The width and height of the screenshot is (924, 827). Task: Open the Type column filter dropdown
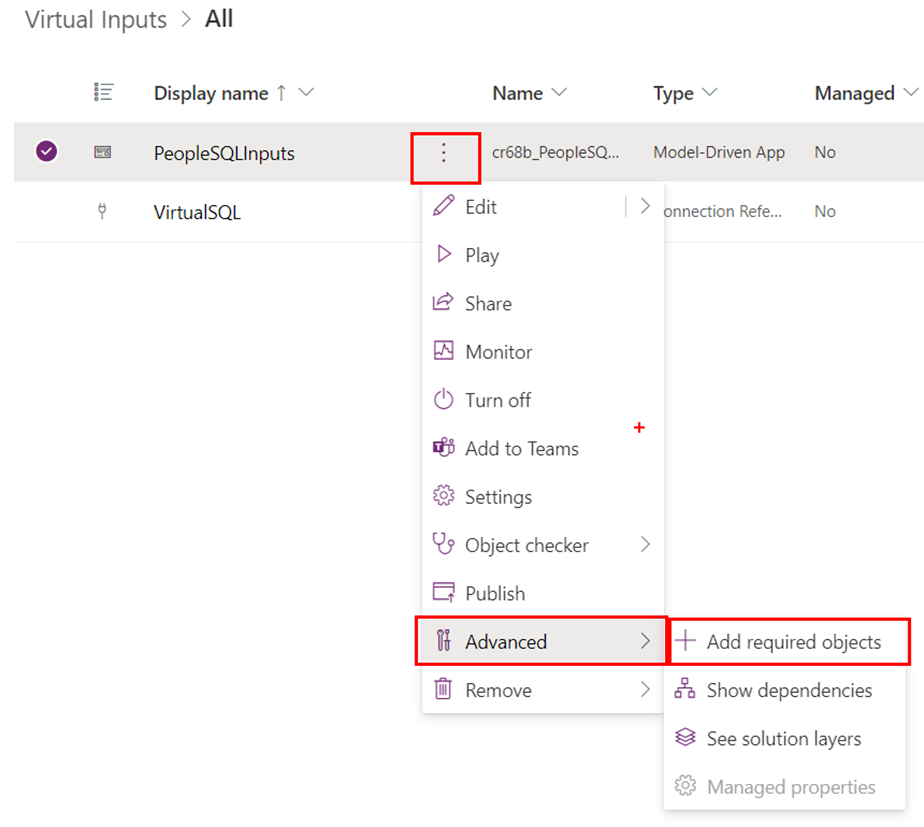(710, 93)
